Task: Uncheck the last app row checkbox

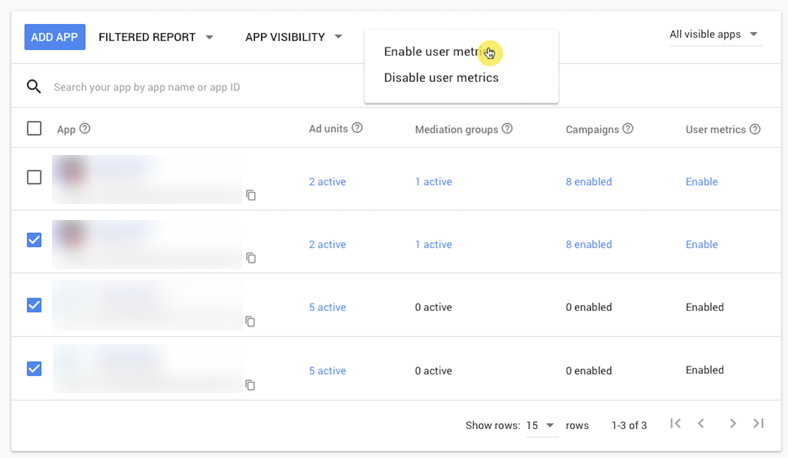Action: [34, 368]
